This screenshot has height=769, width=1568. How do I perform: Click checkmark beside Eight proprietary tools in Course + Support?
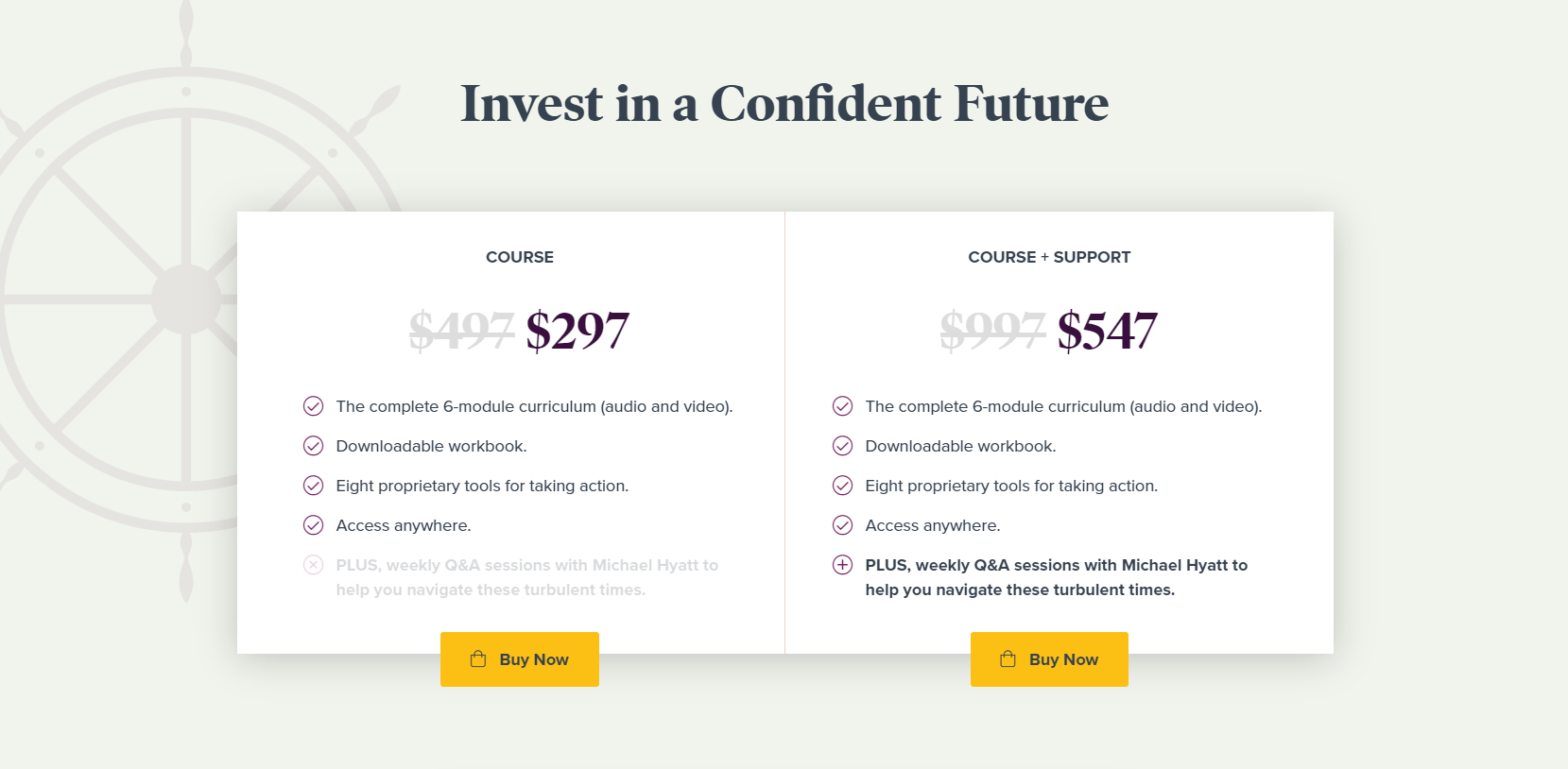(842, 486)
